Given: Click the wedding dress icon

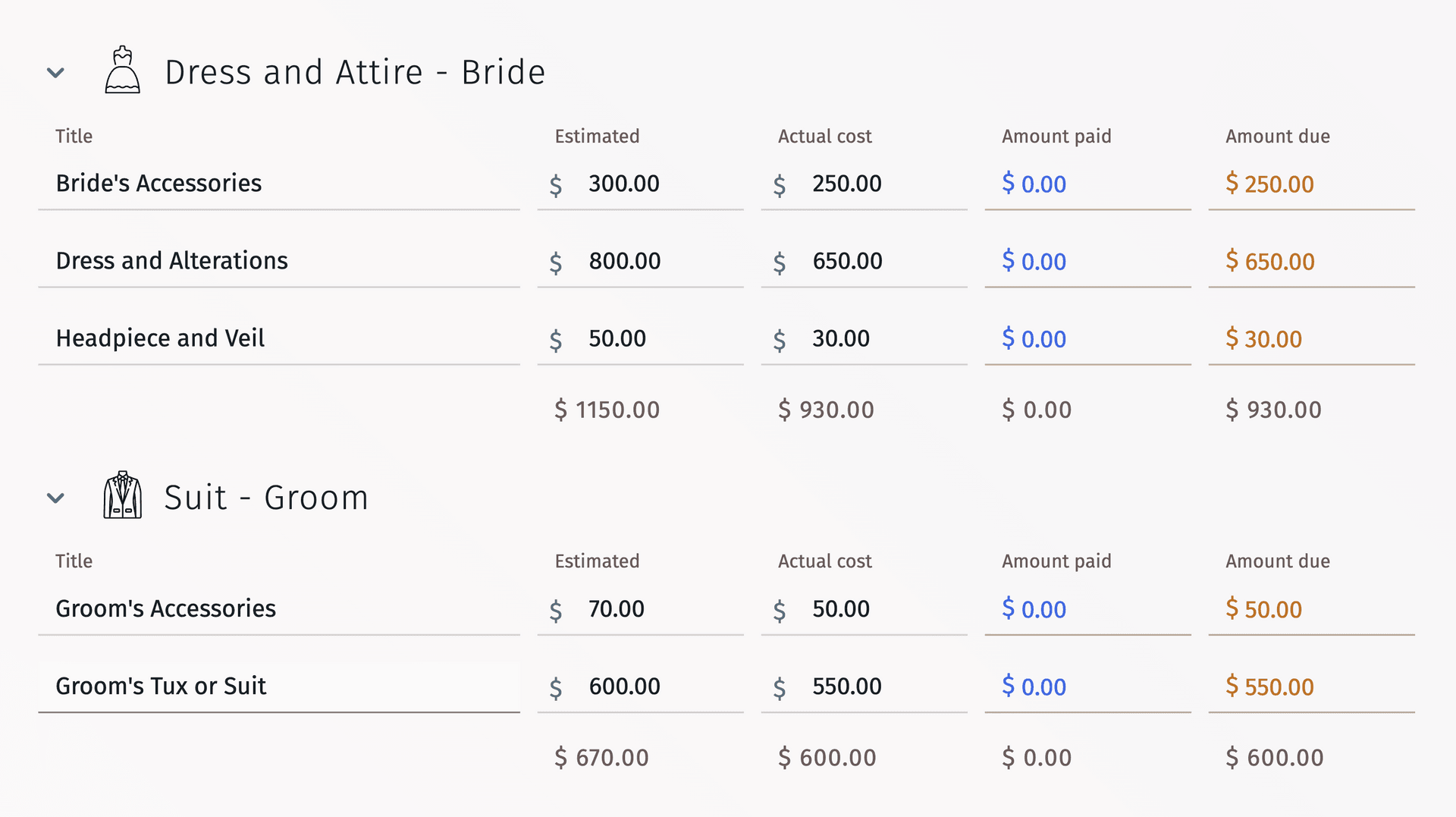Looking at the screenshot, I should pos(122,71).
